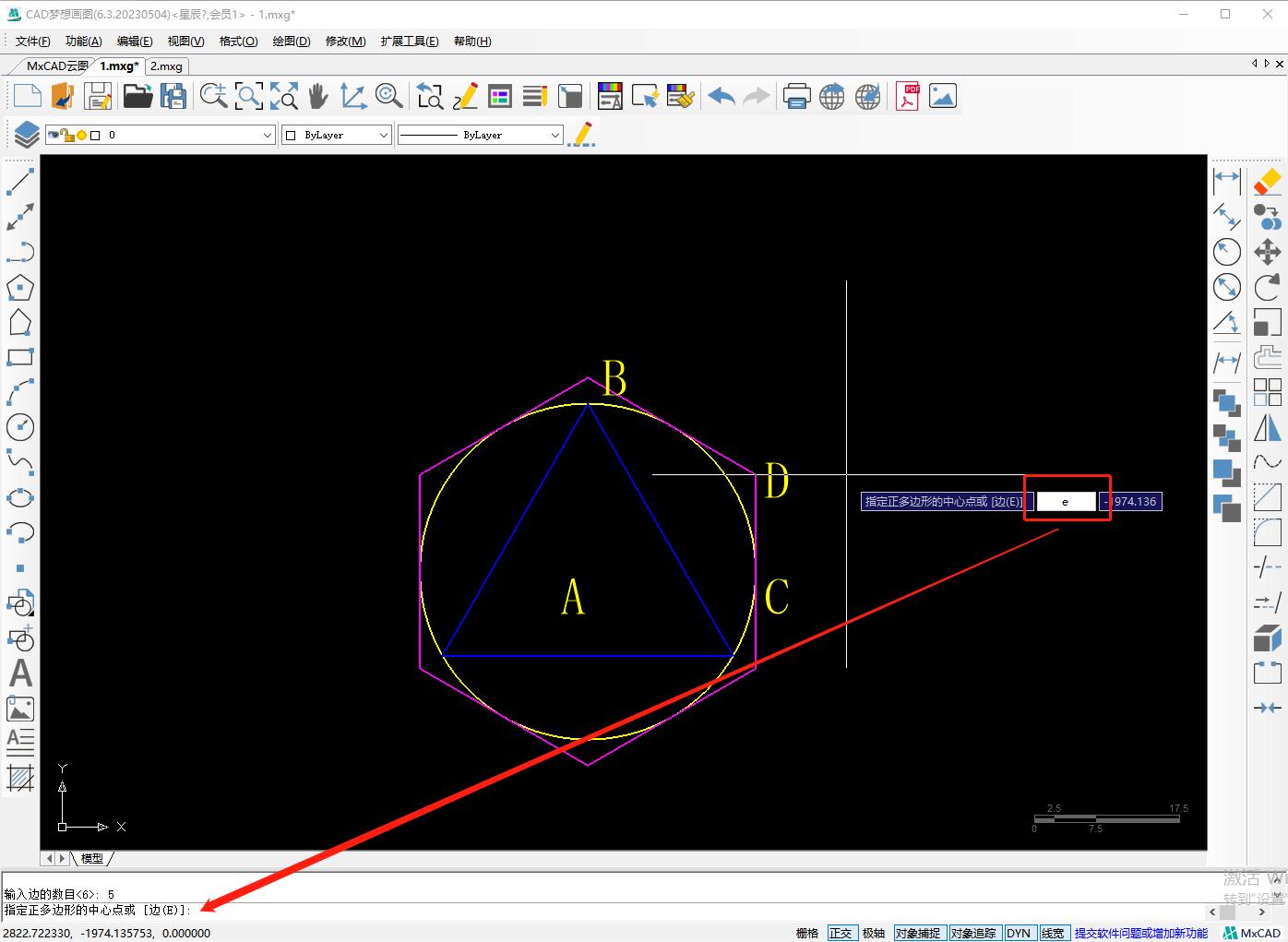Select the Line drawing tool
Viewport: 1288px width, 942px height.
click(20, 182)
